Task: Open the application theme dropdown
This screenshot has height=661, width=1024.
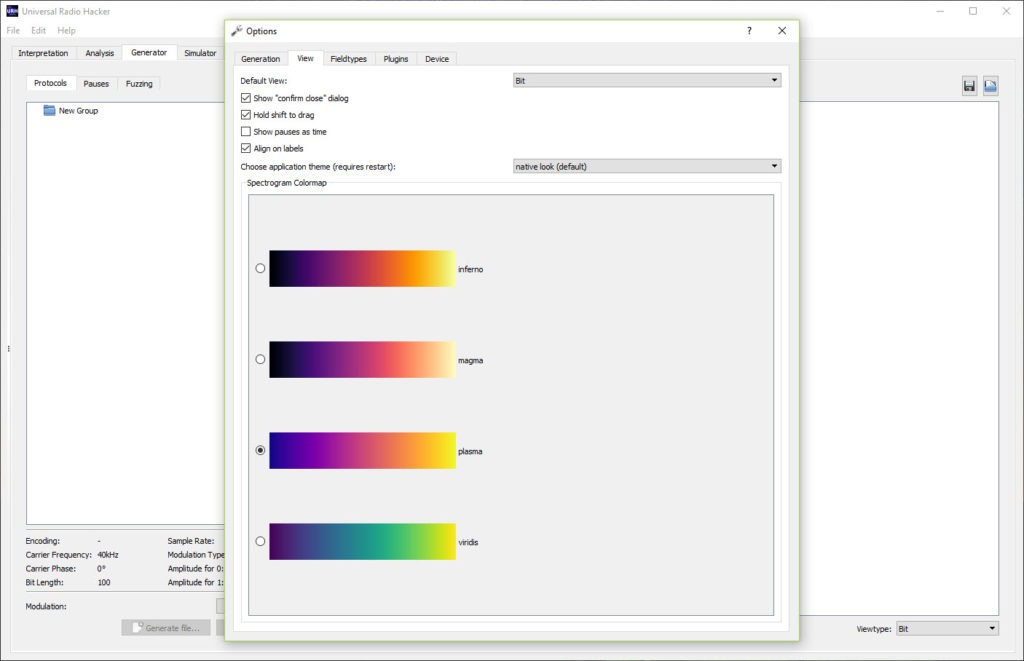Action: point(647,167)
